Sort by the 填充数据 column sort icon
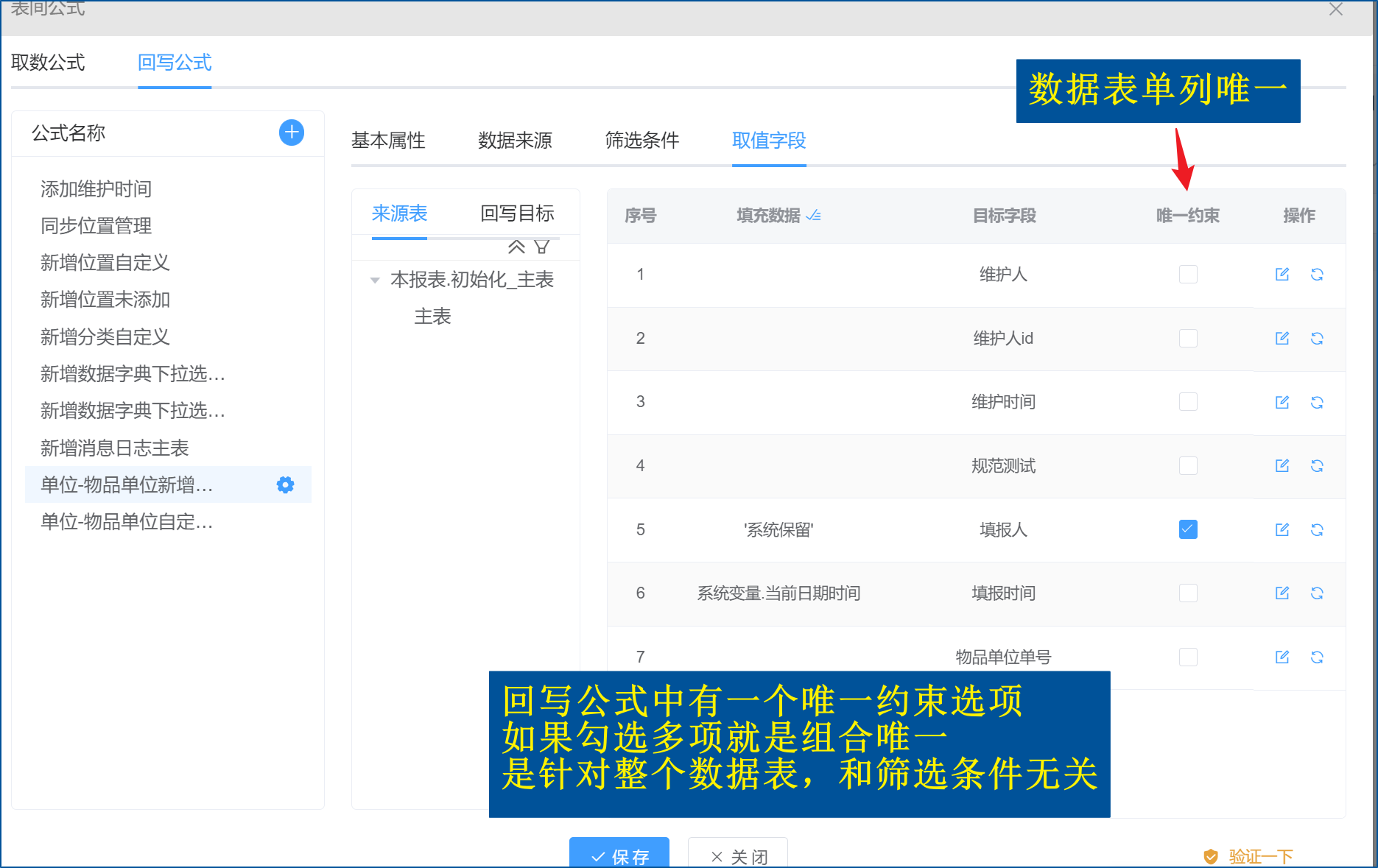Screen dimensions: 1378x868 point(813,216)
